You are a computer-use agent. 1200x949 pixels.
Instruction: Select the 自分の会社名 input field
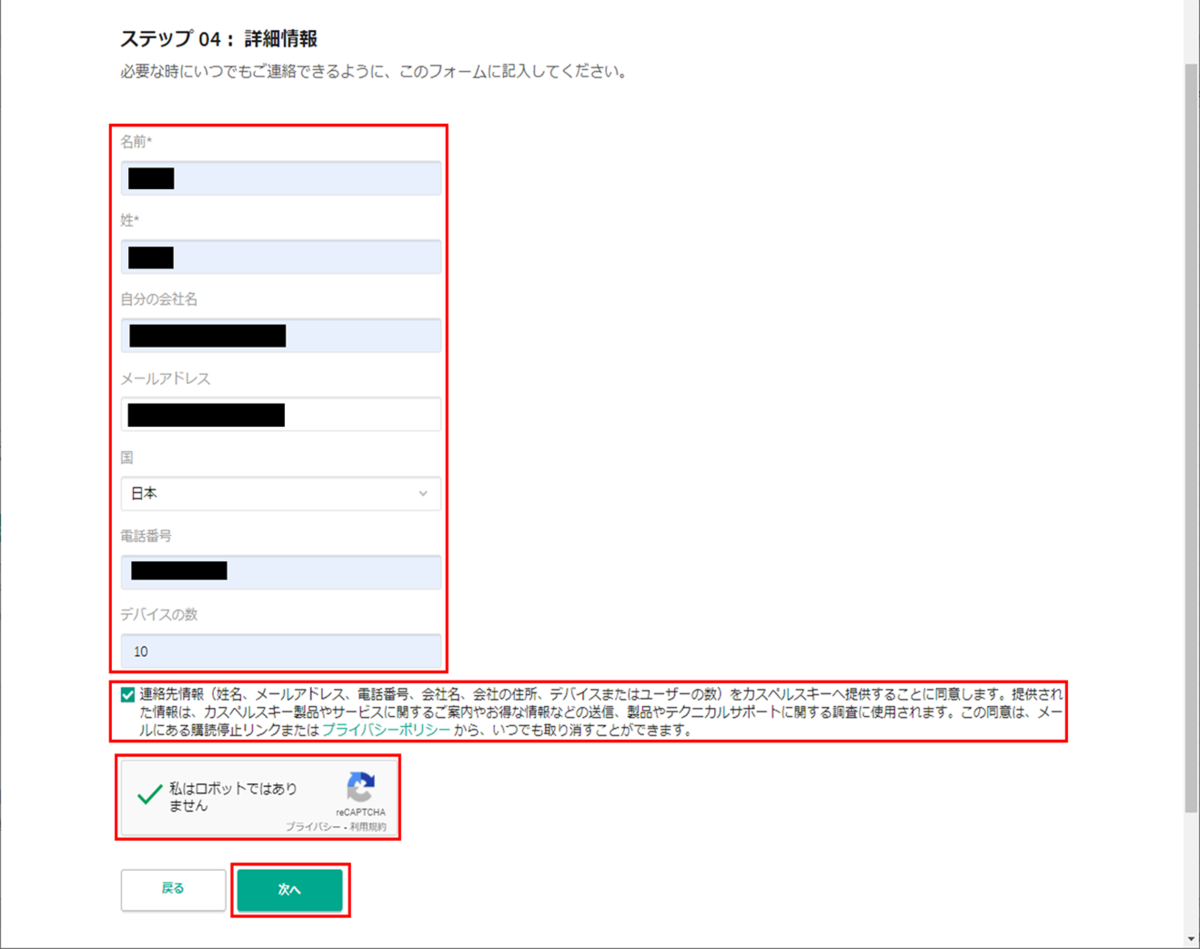tap(280, 335)
